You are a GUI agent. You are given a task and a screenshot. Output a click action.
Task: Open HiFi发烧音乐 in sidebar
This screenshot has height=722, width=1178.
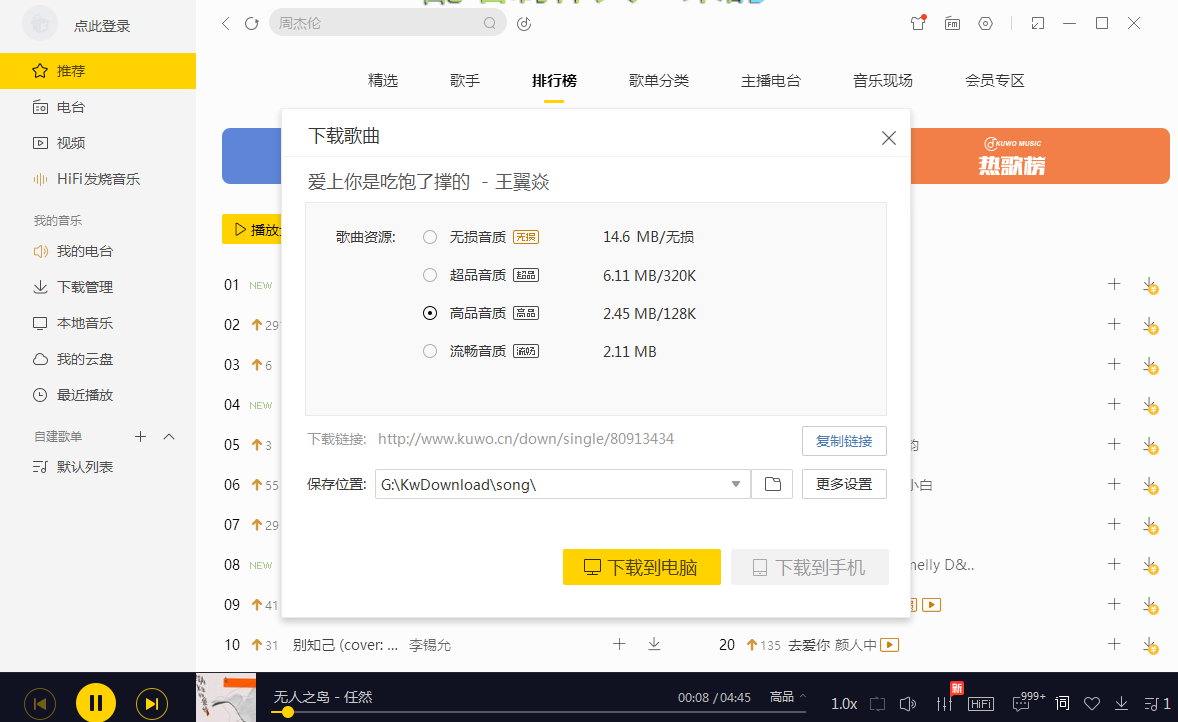click(98, 179)
